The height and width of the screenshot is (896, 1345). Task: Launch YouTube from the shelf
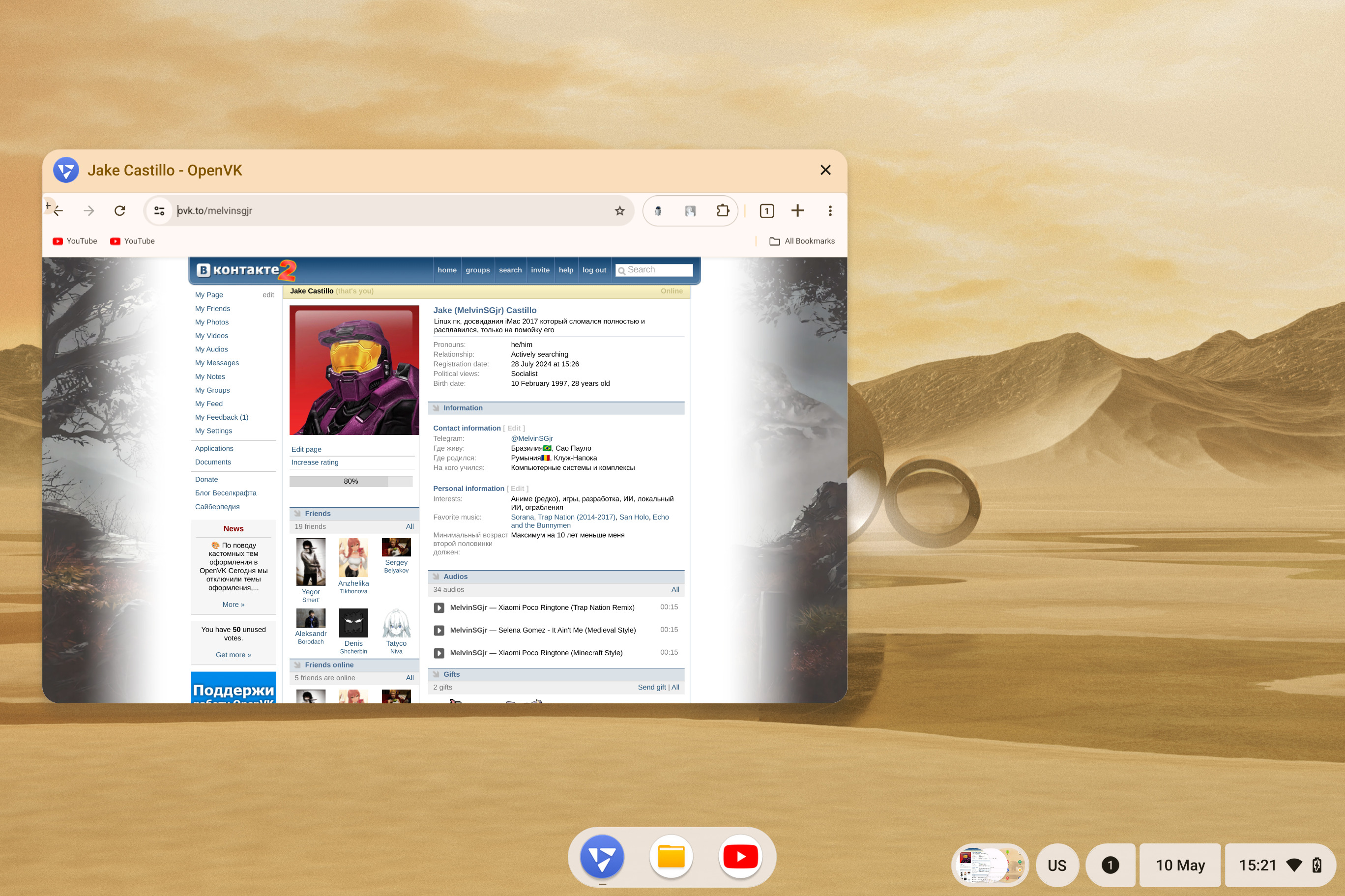click(740, 856)
